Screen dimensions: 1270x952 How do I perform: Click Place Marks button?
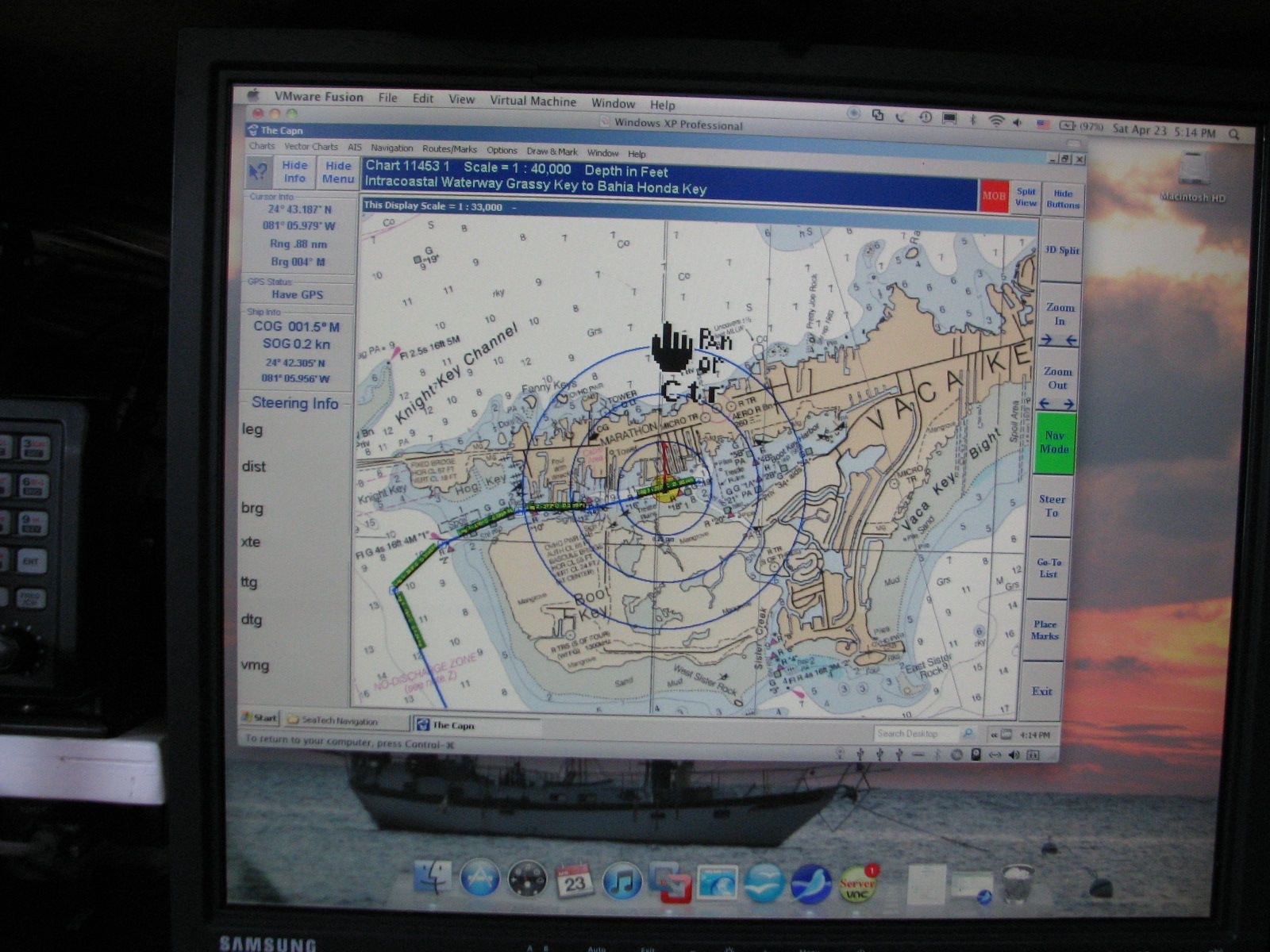tap(1045, 630)
